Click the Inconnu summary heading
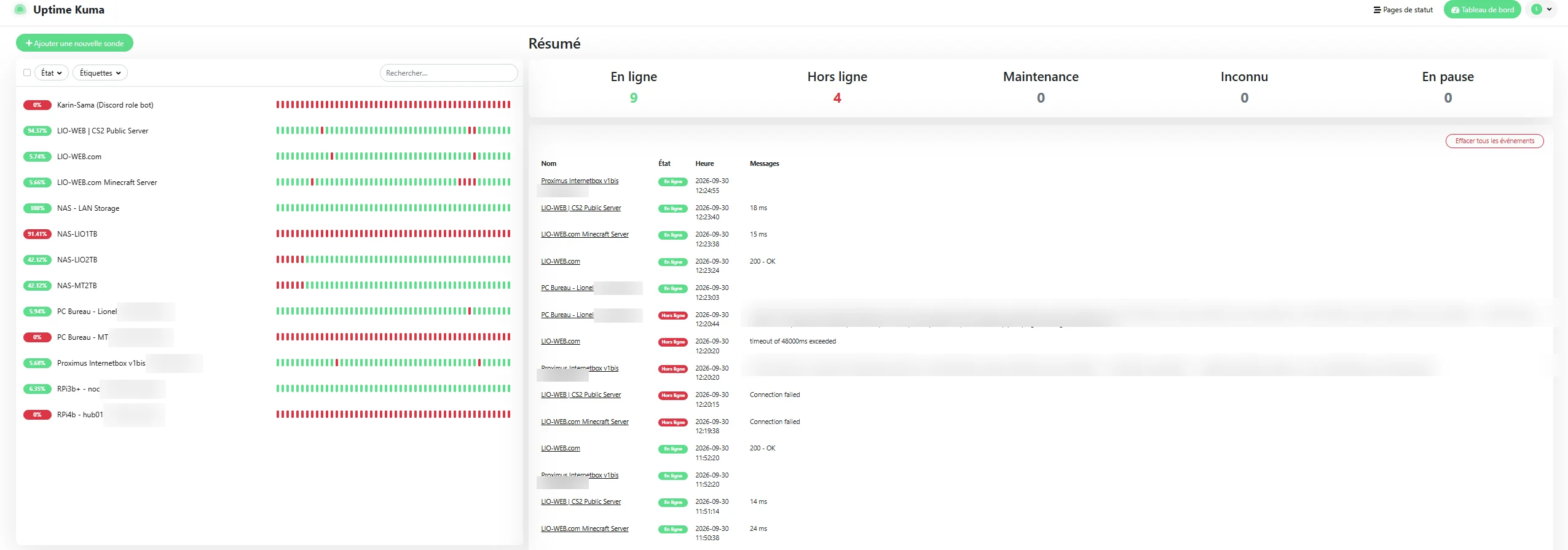 tap(1244, 77)
